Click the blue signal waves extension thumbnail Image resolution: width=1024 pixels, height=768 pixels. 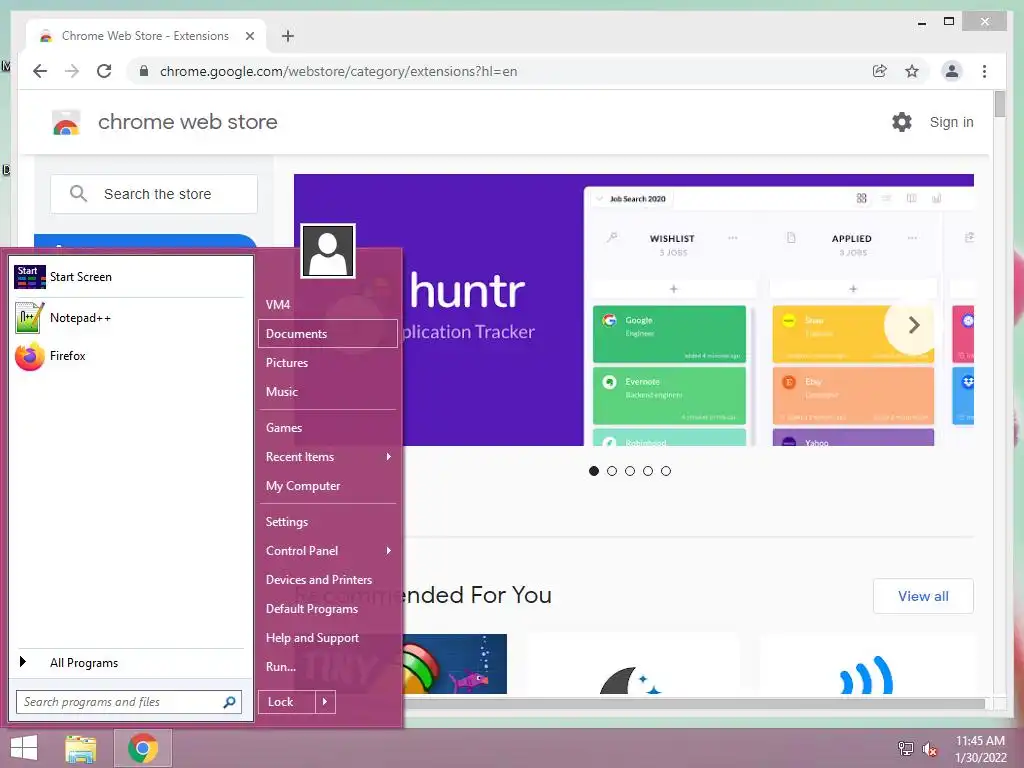tap(866, 664)
